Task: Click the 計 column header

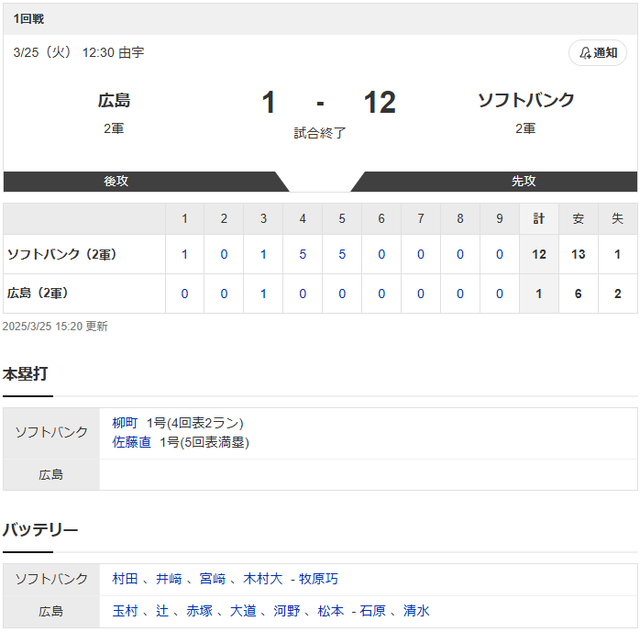Action: coord(539,219)
